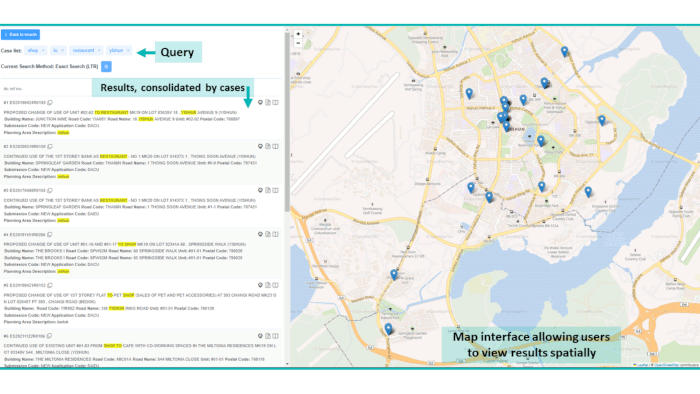Open document icon for result #3
The height and width of the screenshot is (394, 700).
pos(268,190)
